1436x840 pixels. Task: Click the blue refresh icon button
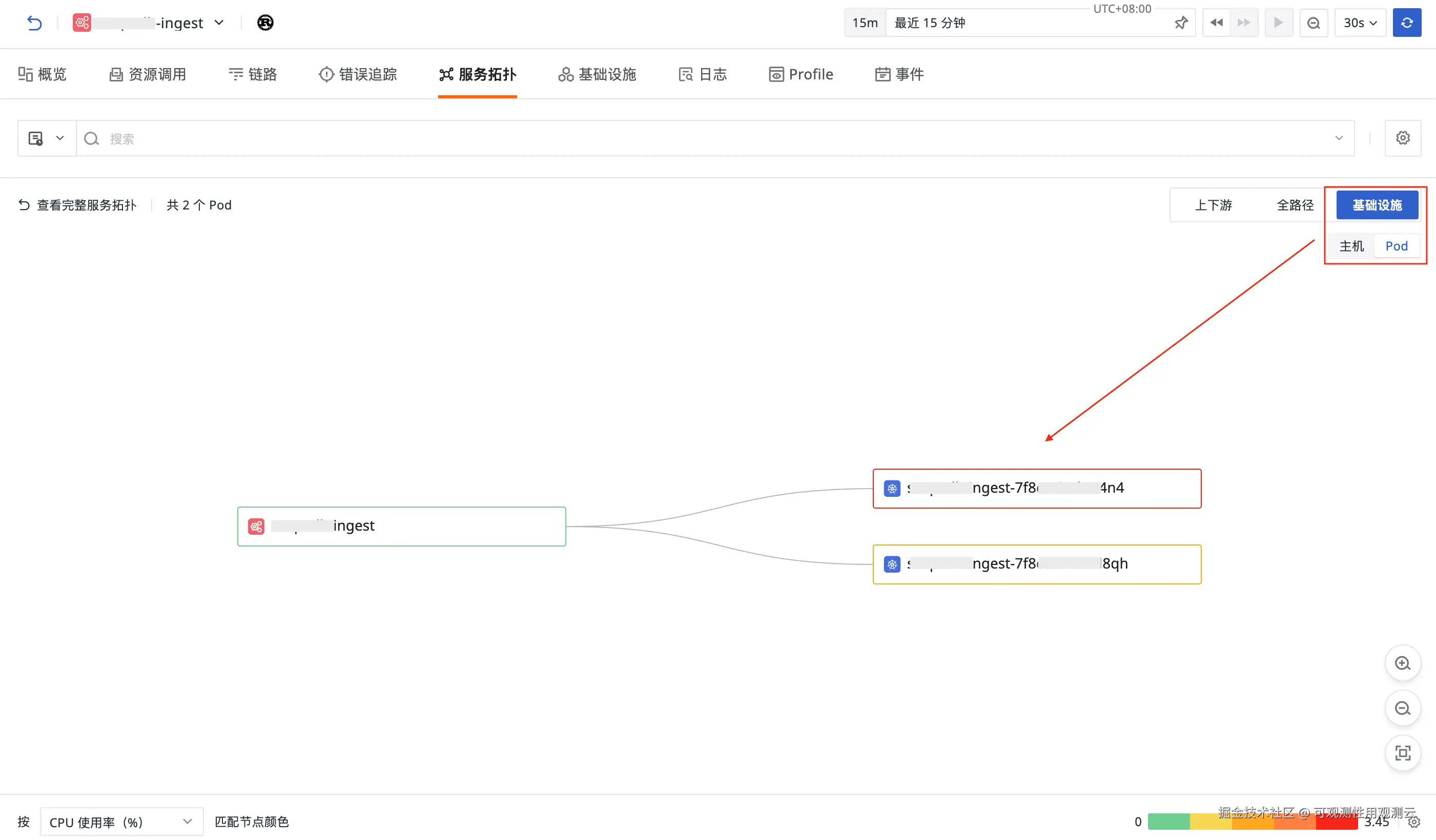coord(1406,23)
